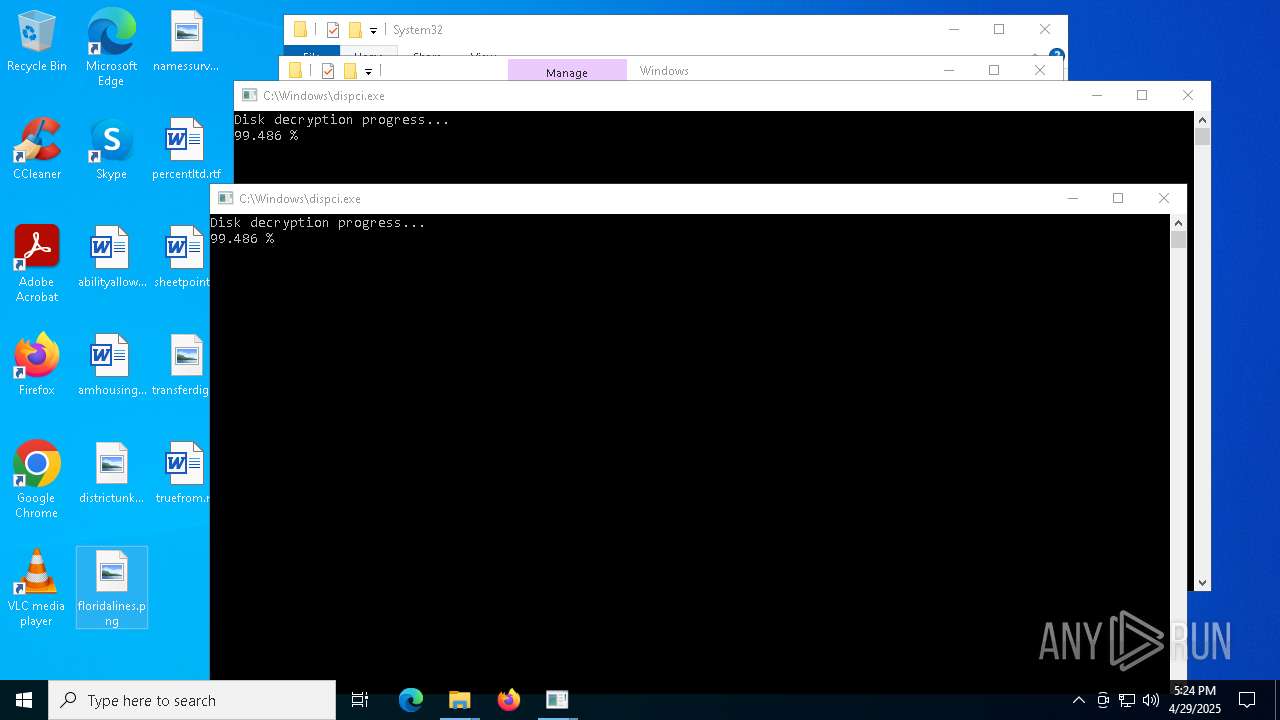
Task: Launch Google Chrome from desktop
Action: coord(37,480)
